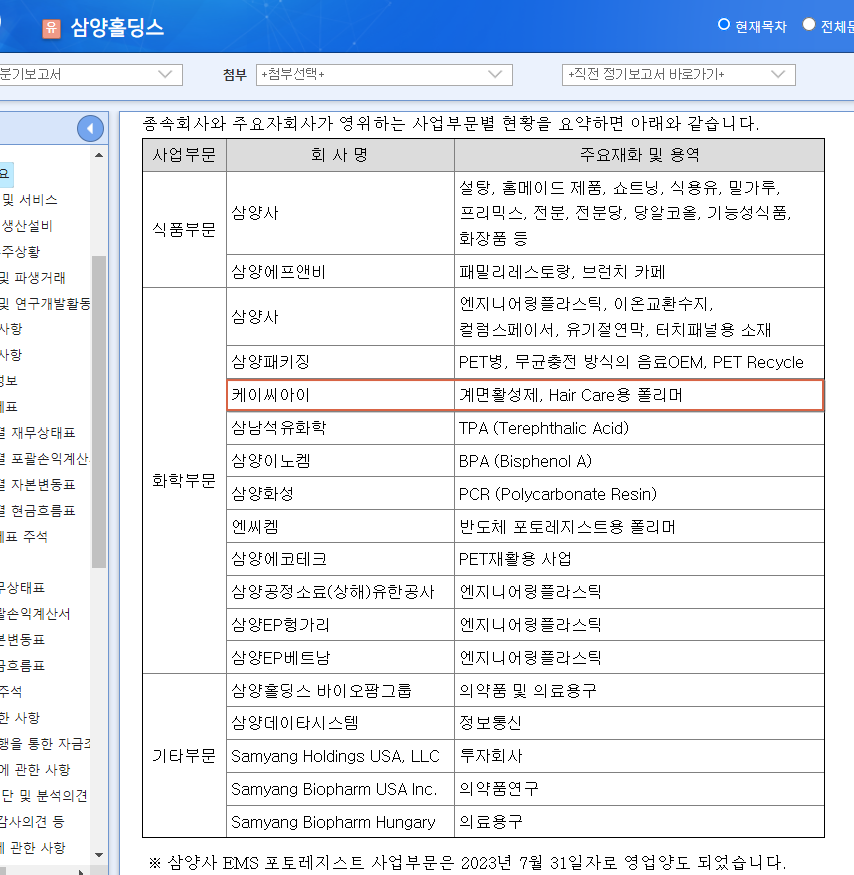The image size is (854, 875).
Task: Click the 삼양에코테크 cell
Action: click(x=340, y=559)
